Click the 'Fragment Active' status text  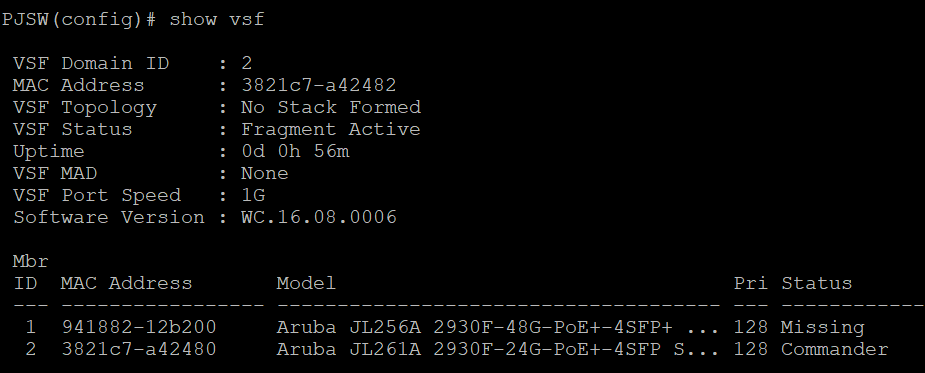(331, 129)
